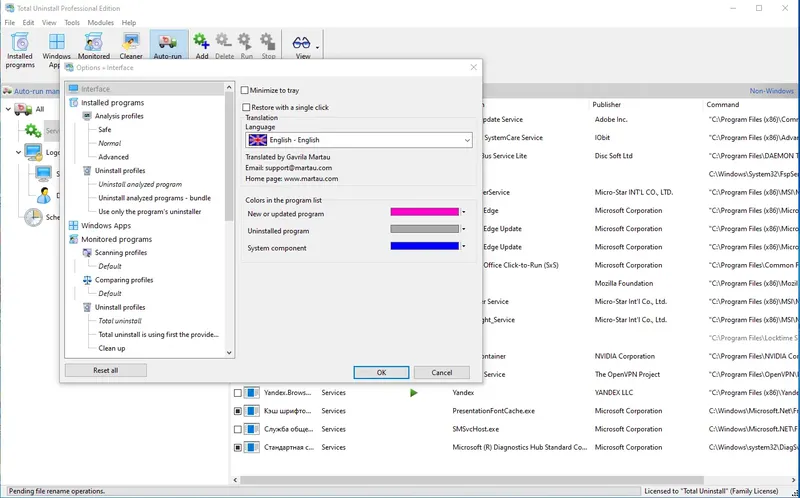Click the Non-Windows filter link
The width and height of the screenshot is (800, 498).
771,91
